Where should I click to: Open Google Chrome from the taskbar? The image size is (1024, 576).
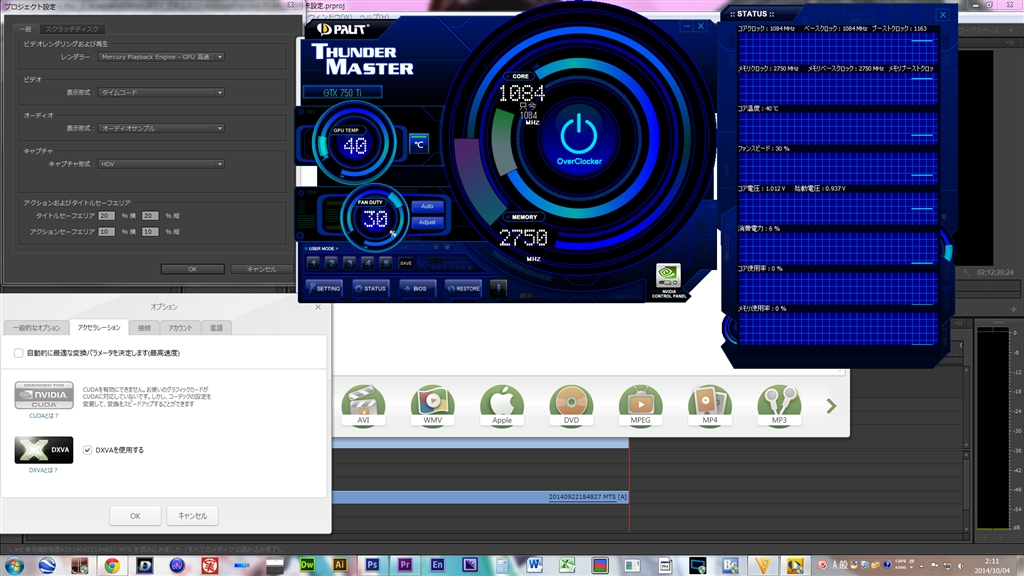coord(112,566)
